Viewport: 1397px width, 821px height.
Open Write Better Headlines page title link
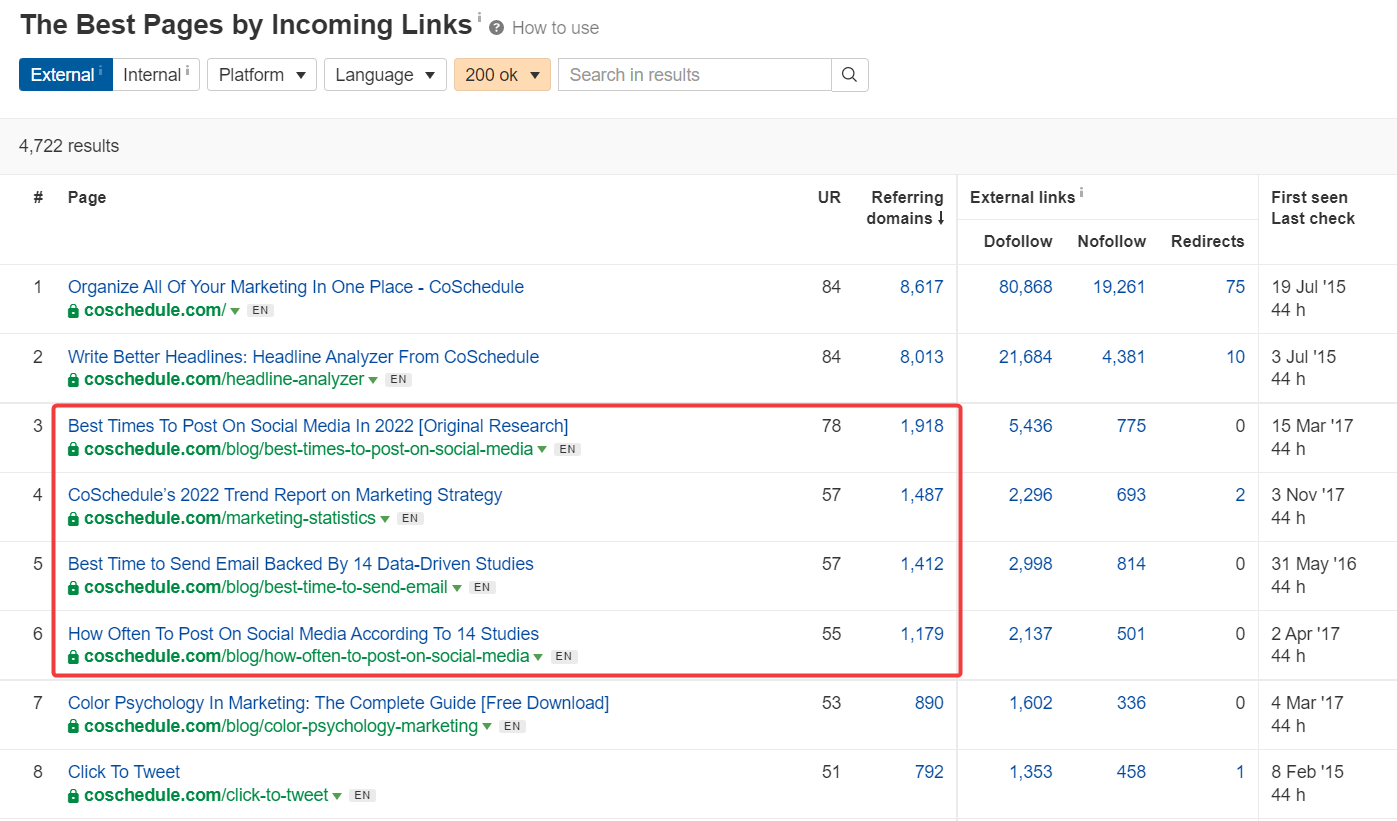point(303,357)
